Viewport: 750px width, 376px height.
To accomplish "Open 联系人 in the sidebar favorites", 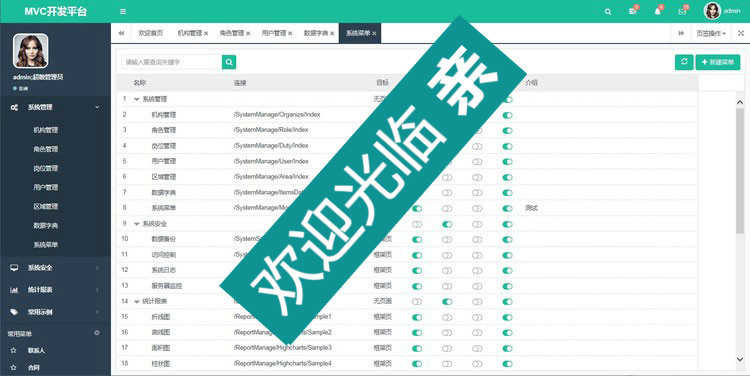I will (36, 351).
